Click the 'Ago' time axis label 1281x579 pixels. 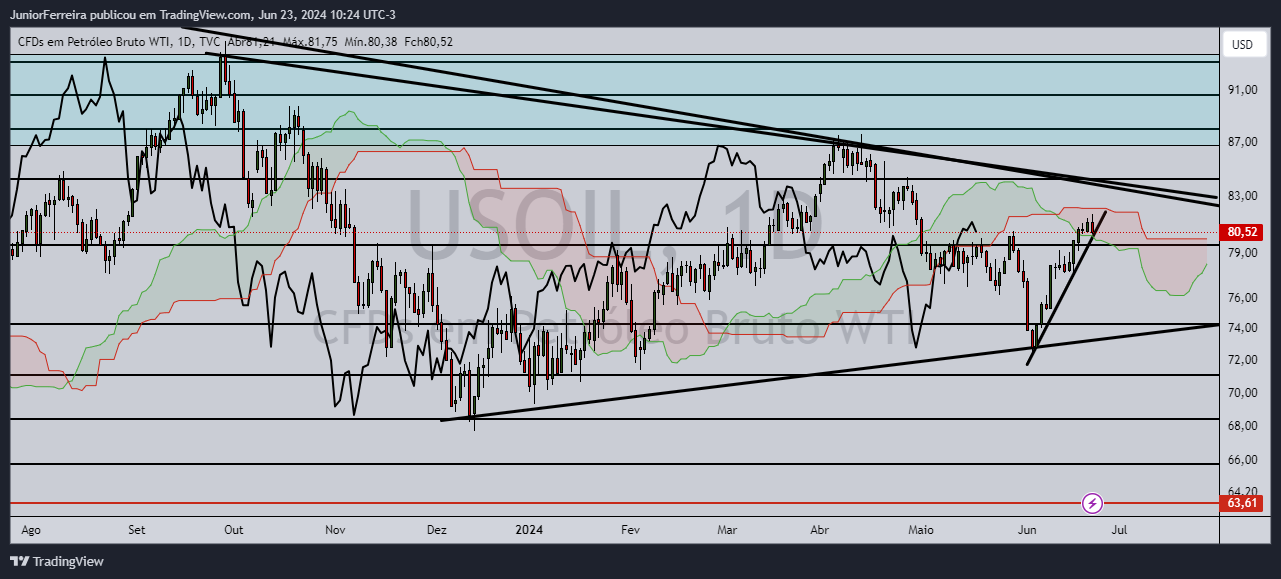31,530
